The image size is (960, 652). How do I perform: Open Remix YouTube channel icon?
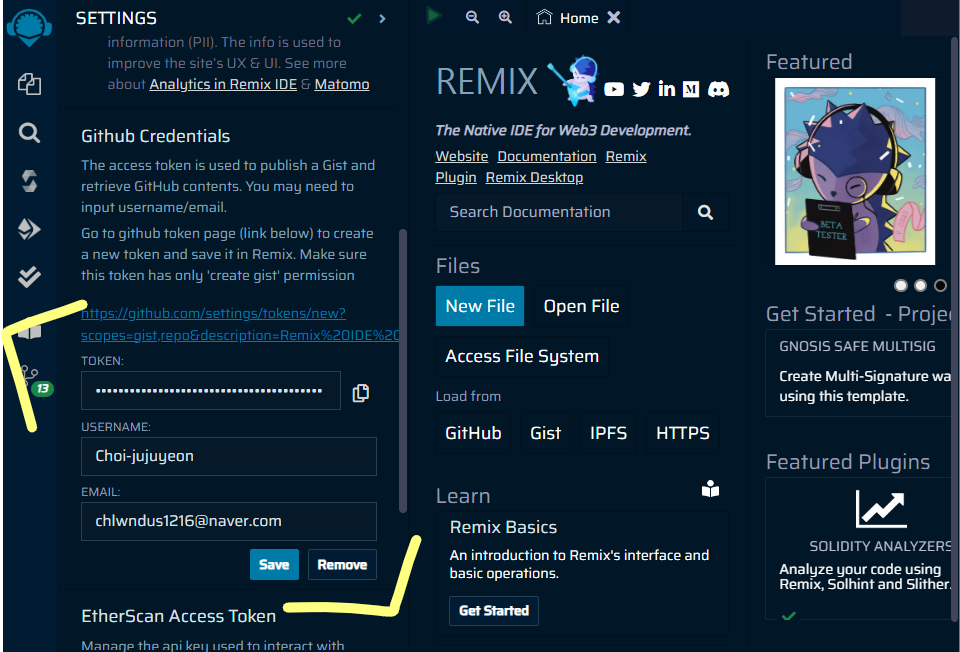[614, 89]
